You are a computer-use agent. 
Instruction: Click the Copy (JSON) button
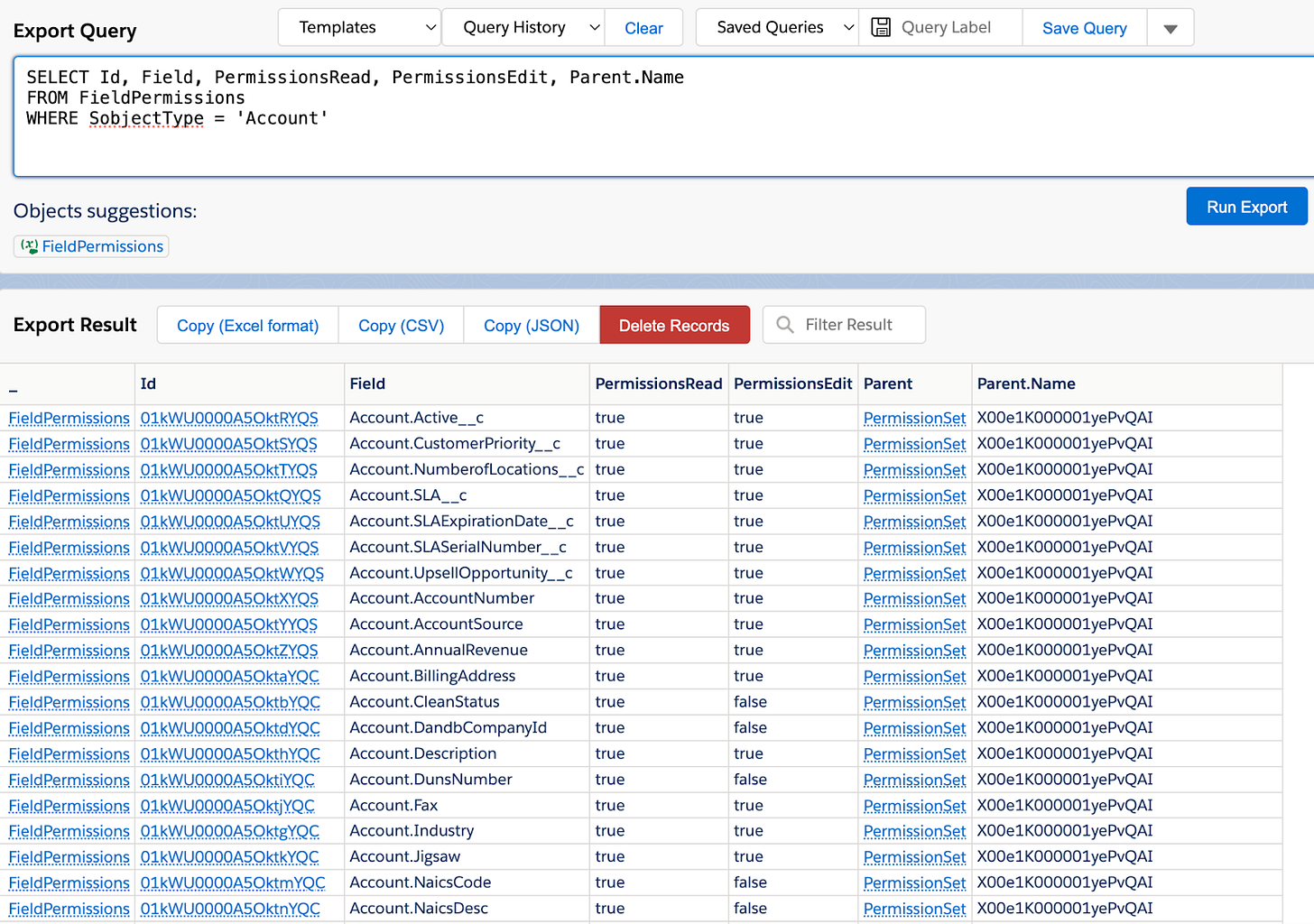(x=532, y=326)
